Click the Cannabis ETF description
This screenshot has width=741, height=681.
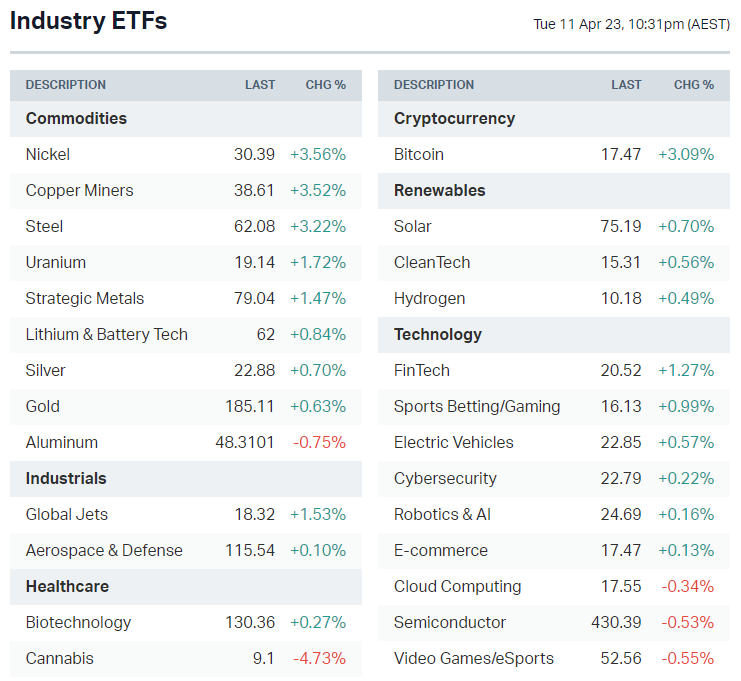pos(59,658)
